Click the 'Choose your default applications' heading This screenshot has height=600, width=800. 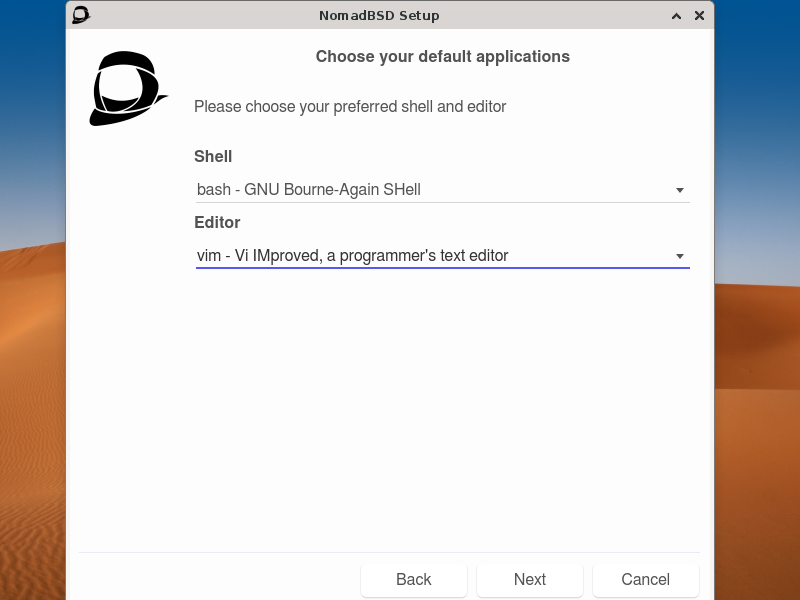click(x=442, y=57)
